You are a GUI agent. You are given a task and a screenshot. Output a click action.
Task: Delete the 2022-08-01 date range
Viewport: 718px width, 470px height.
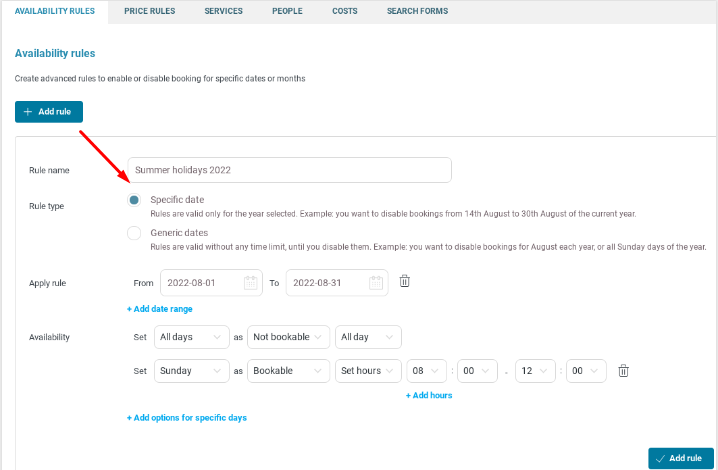click(x=404, y=281)
